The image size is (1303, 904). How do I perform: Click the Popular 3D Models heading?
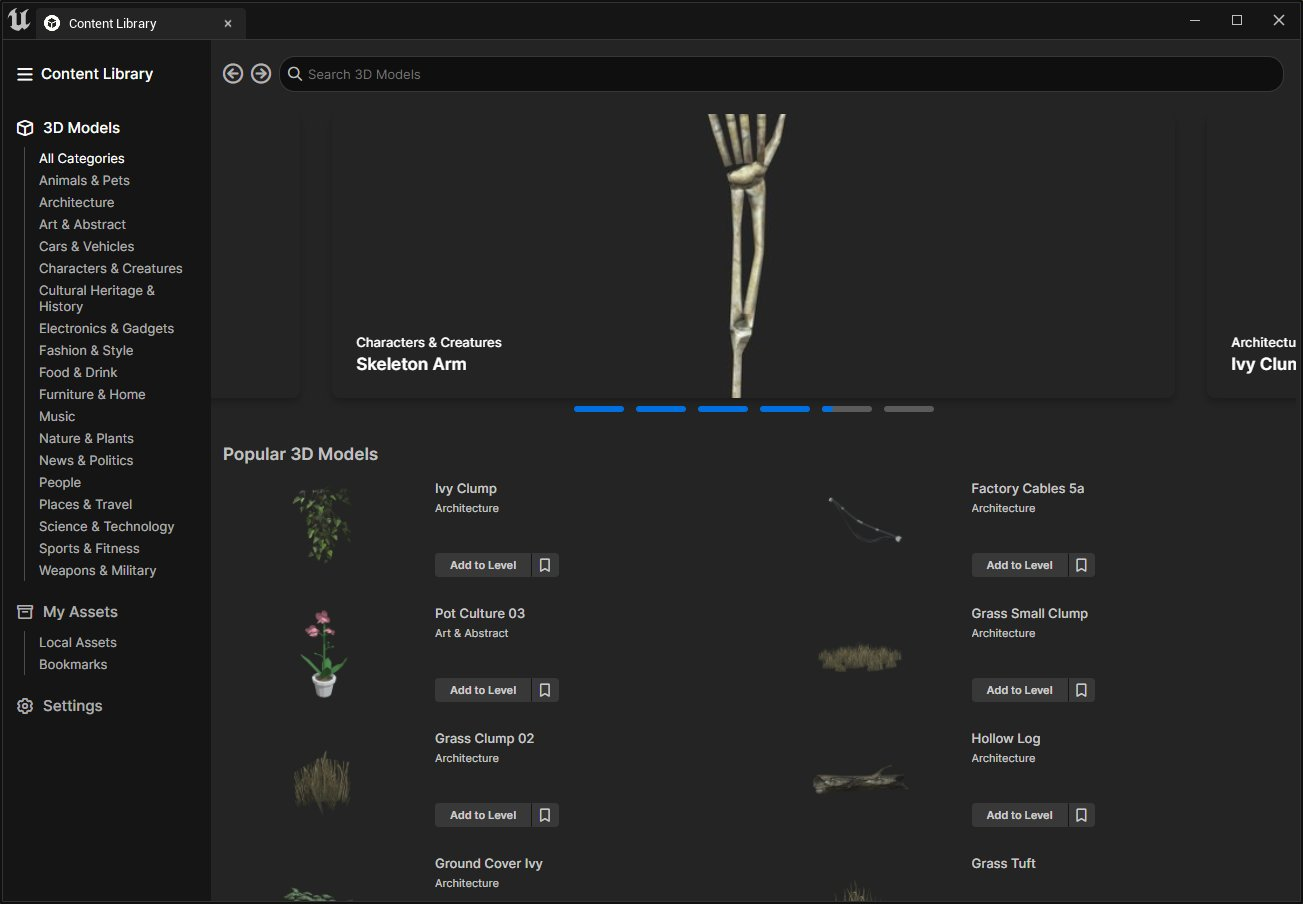pyautogui.click(x=300, y=454)
